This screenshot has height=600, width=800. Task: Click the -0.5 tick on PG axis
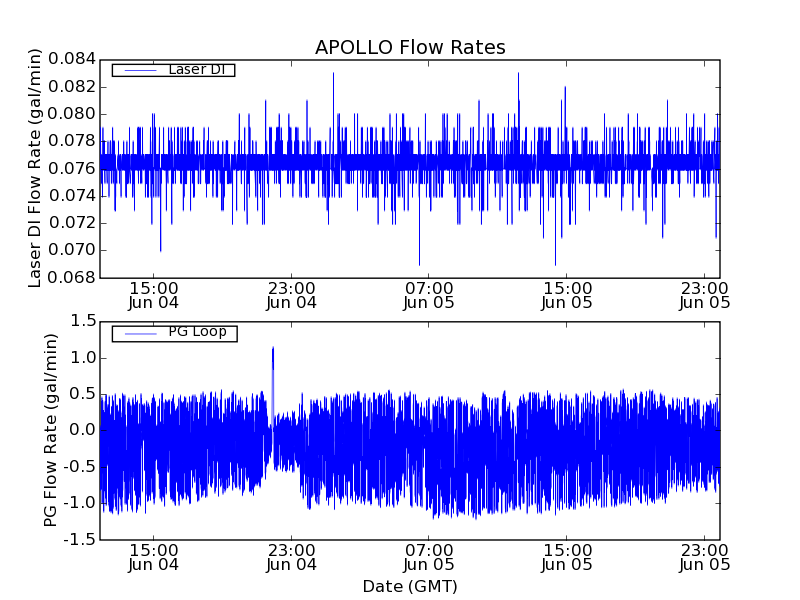click(80, 467)
